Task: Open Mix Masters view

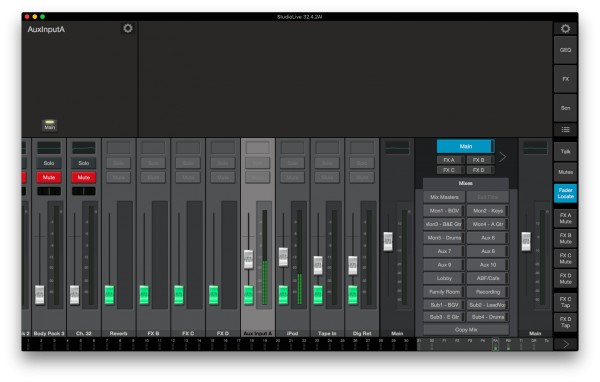Action: point(444,197)
